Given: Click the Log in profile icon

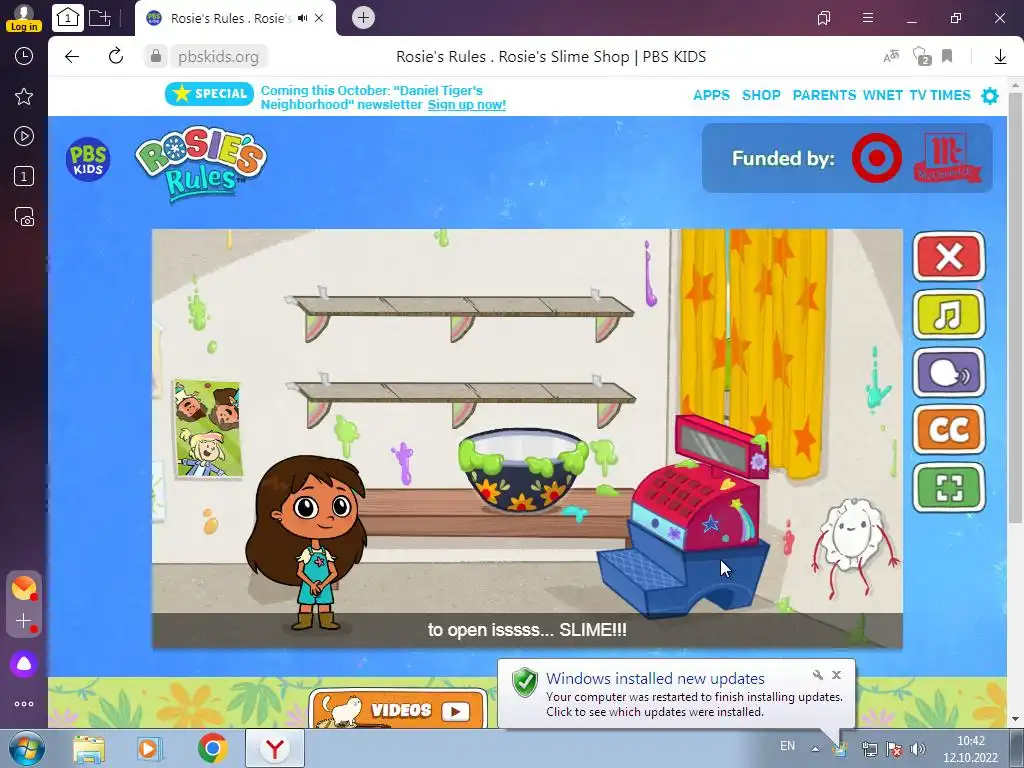Looking at the screenshot, I should coord(24,18).
